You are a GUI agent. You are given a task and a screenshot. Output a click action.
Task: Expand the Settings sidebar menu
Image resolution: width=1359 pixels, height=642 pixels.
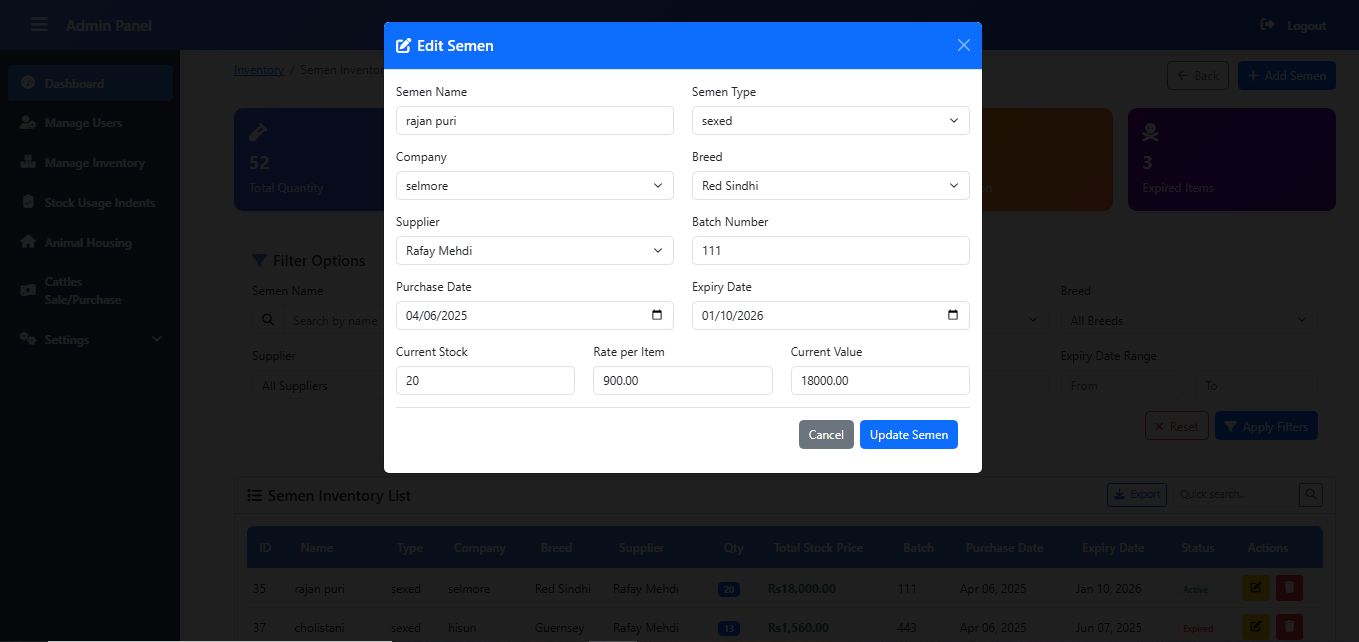click(90, 340)
